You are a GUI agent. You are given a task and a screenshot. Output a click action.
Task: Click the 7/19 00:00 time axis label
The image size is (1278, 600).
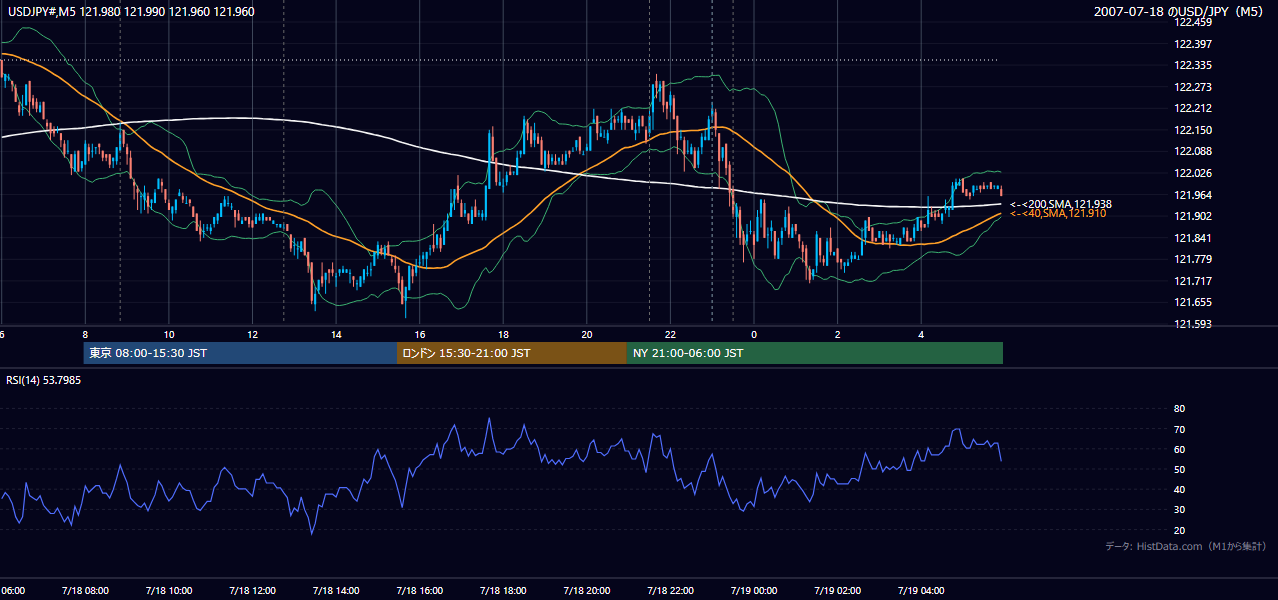[754, 591]
